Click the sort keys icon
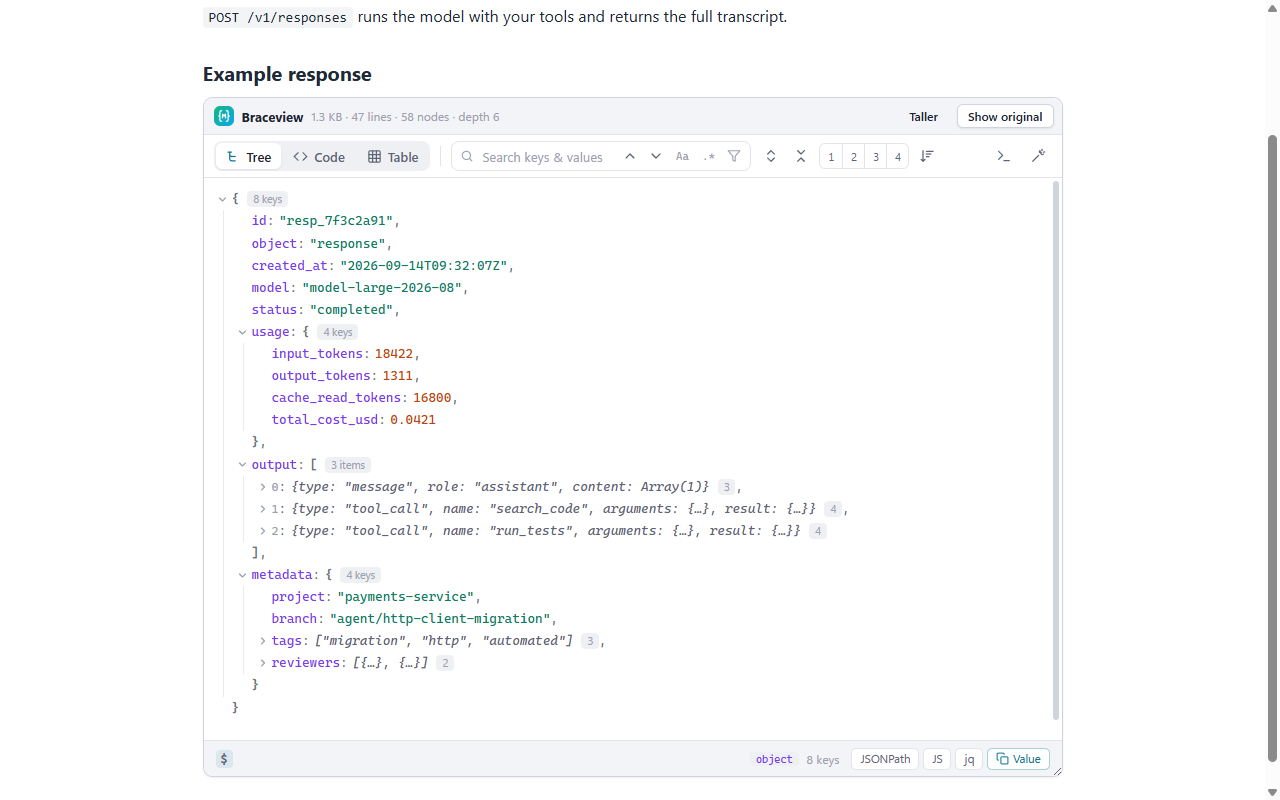 tap(927, 156)
